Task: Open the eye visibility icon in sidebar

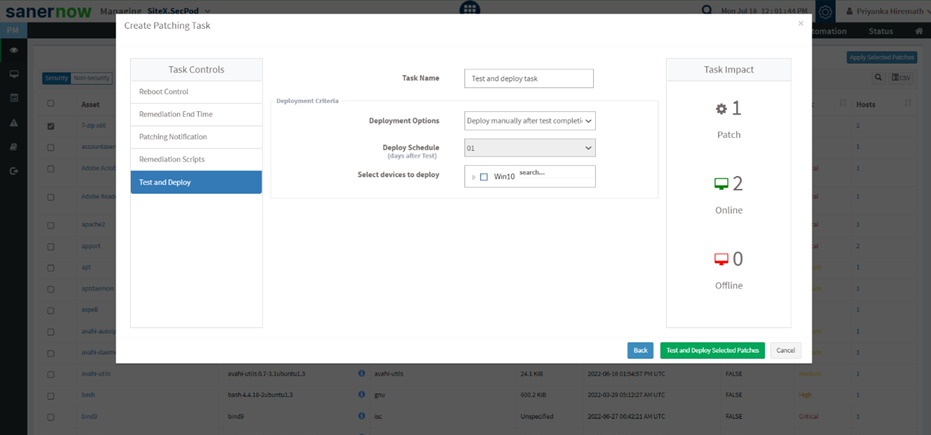Action: click(x=14, y=50)
